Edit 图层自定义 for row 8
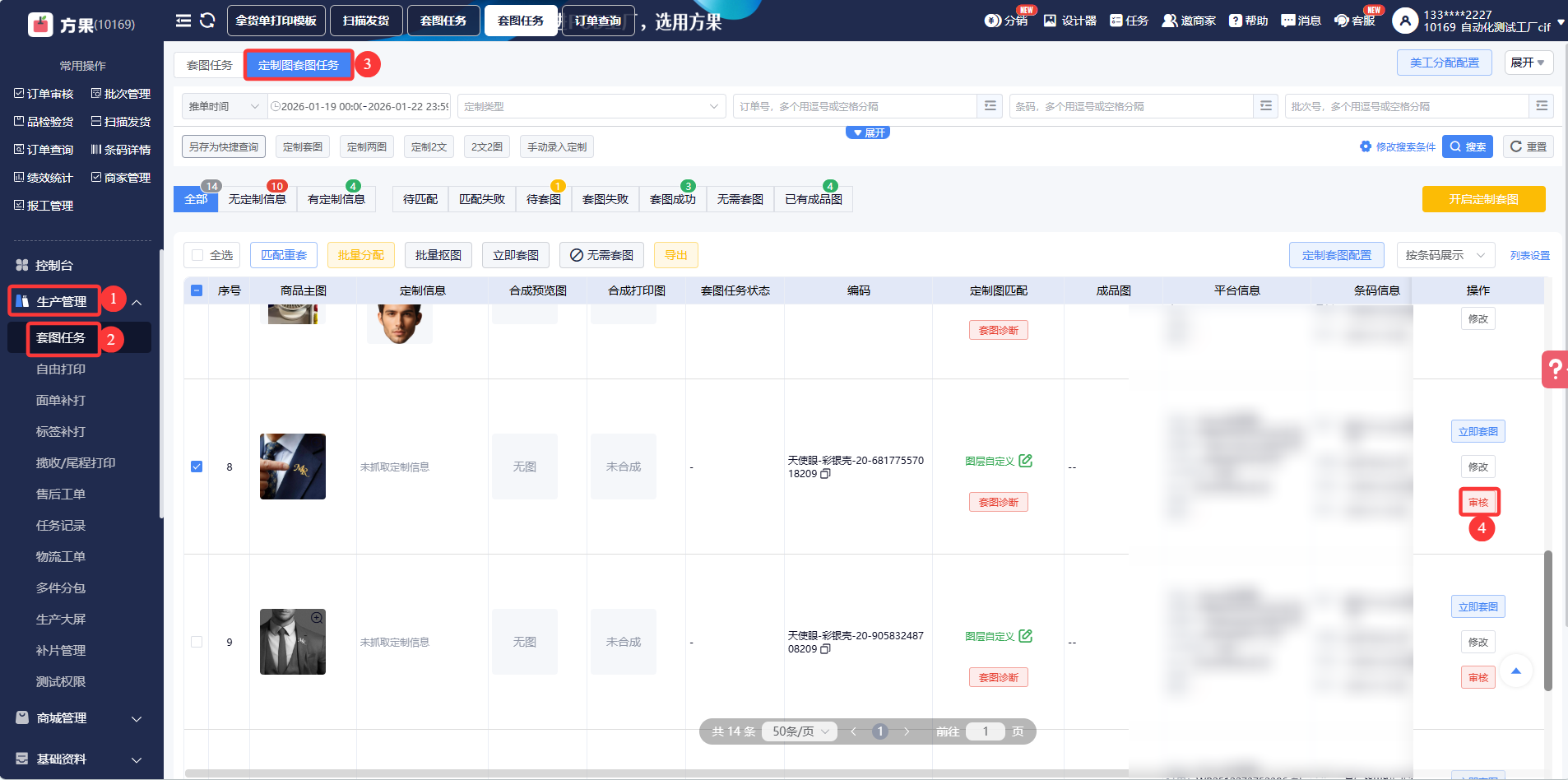Image resolution: width=1568 pixels, height=780 pixels. click(x=1025, y=461)
